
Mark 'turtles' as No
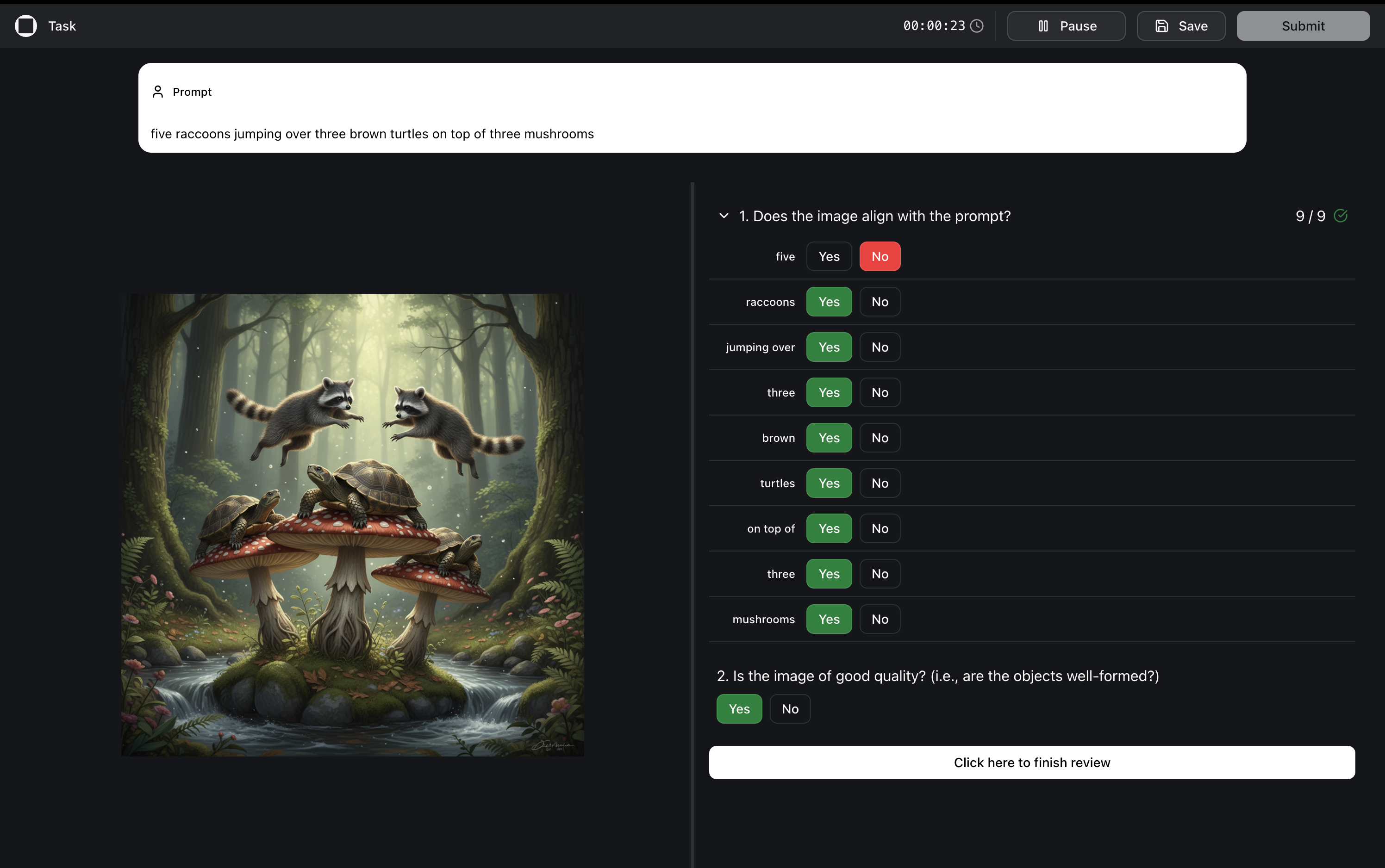click(879, 484)
